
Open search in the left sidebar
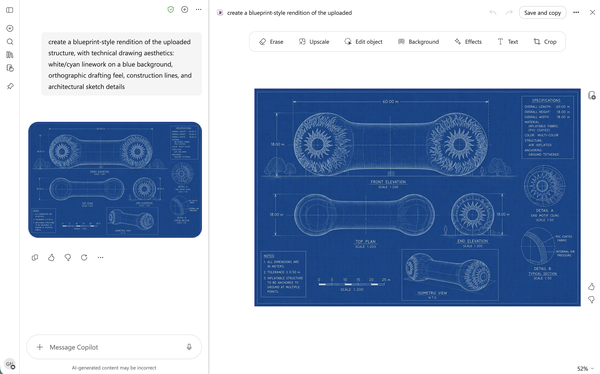(x=10, y=42)
